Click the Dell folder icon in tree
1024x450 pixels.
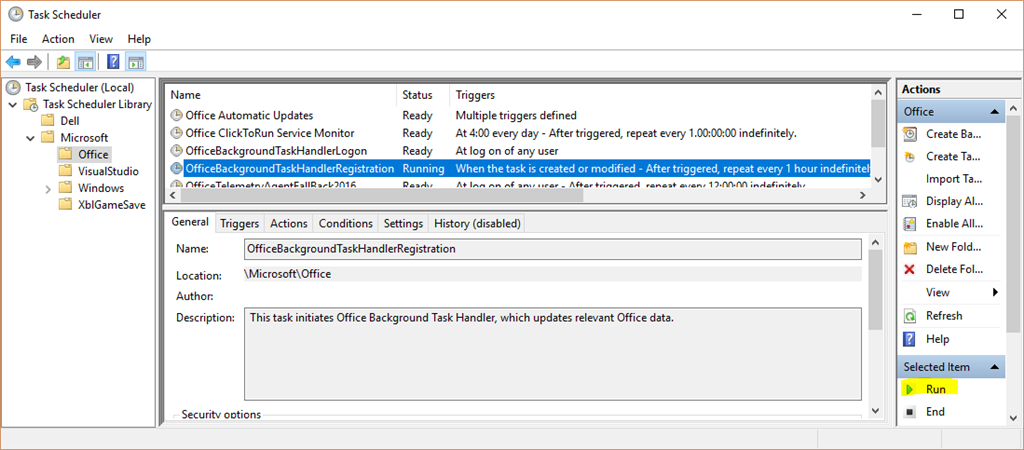(x=47, y=121)
